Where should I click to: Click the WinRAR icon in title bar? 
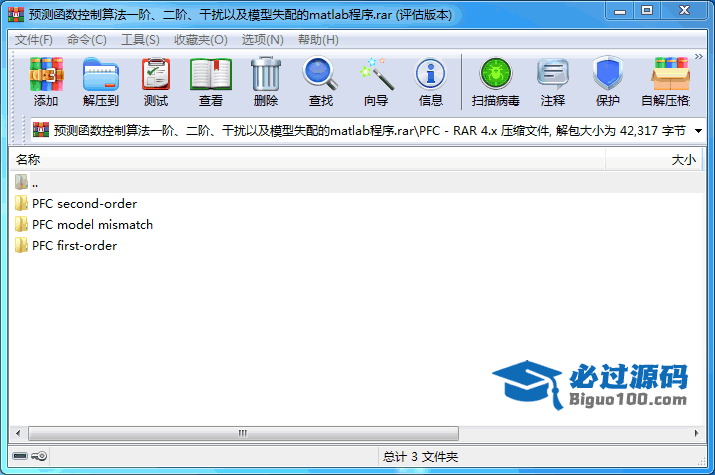(x=16, y=15)
